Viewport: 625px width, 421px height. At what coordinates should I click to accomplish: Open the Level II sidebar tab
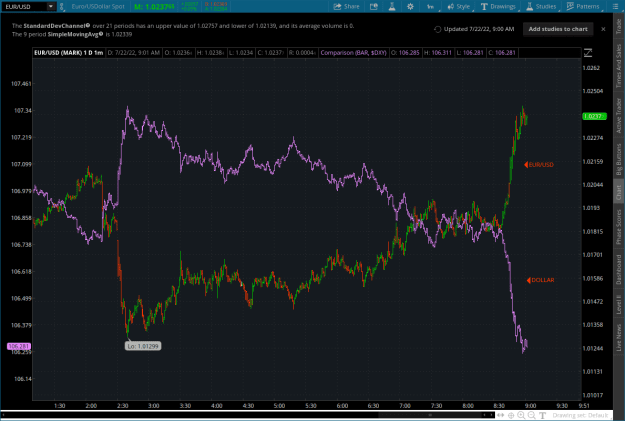(x=619, y=304)
